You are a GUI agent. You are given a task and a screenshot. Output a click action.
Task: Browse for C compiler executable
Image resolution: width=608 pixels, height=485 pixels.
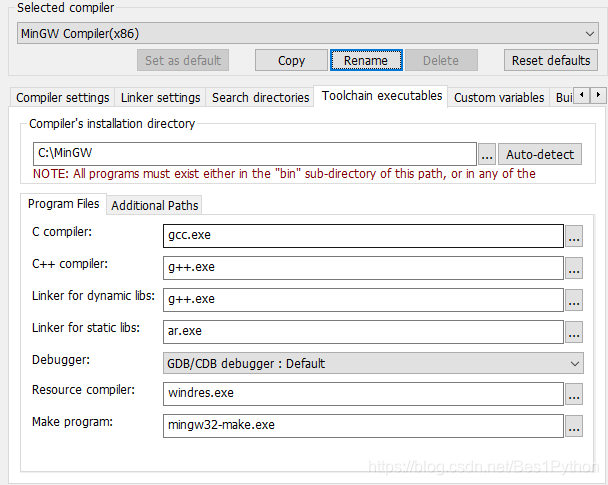[x=574, y=236]
